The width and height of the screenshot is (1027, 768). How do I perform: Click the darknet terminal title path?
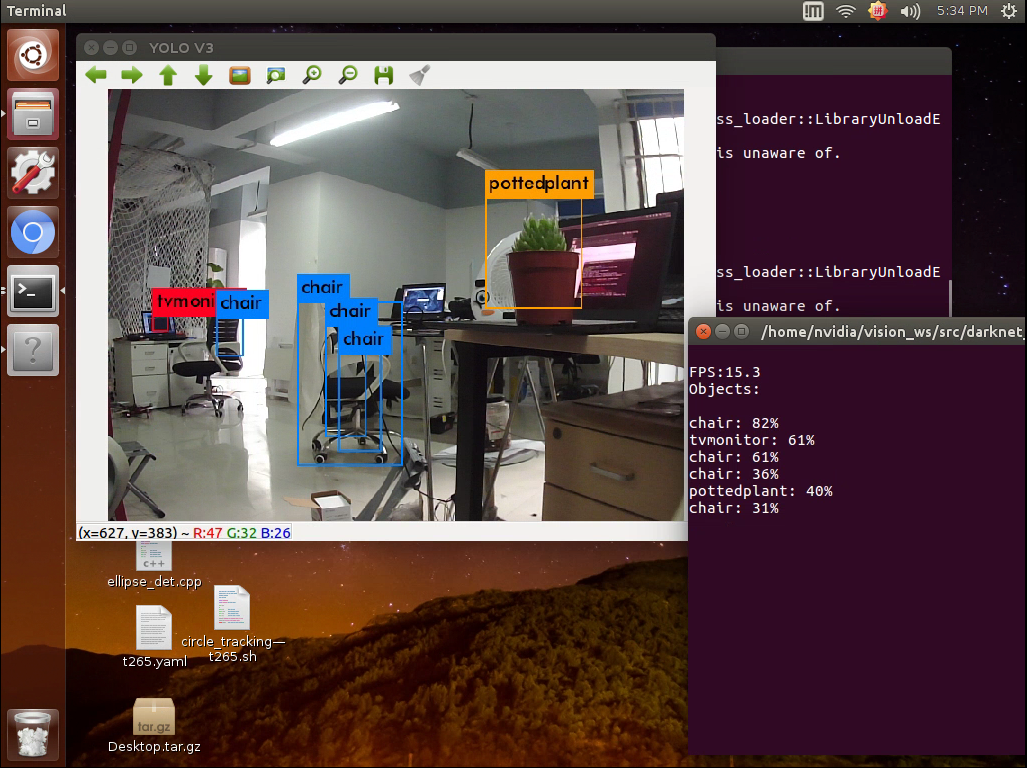coord(891,332)
